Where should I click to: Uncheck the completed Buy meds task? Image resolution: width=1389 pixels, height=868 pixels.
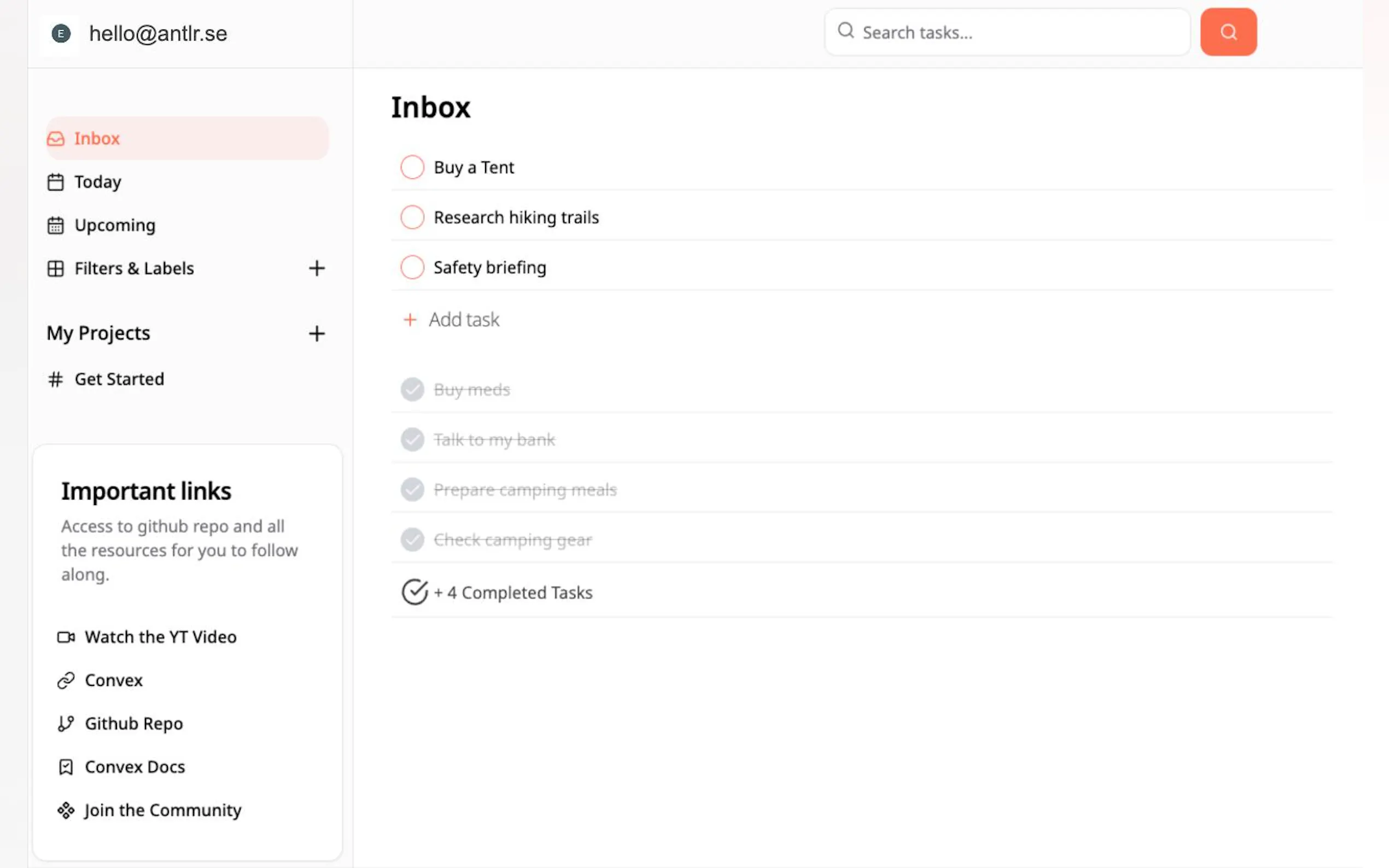[x=412, y=390]
